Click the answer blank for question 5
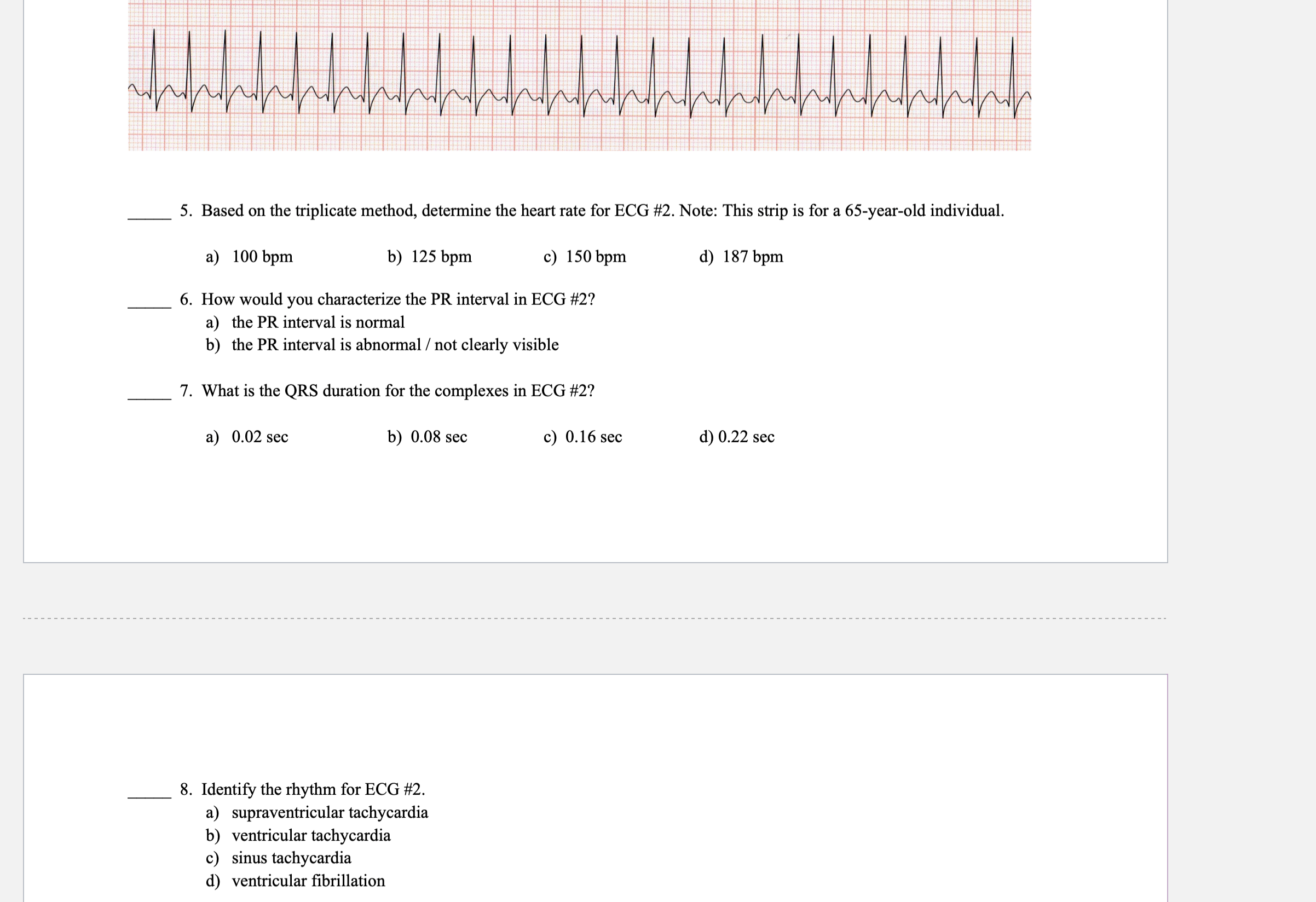The height and width of the screenshot is (902, 1316). coord(149,215)
